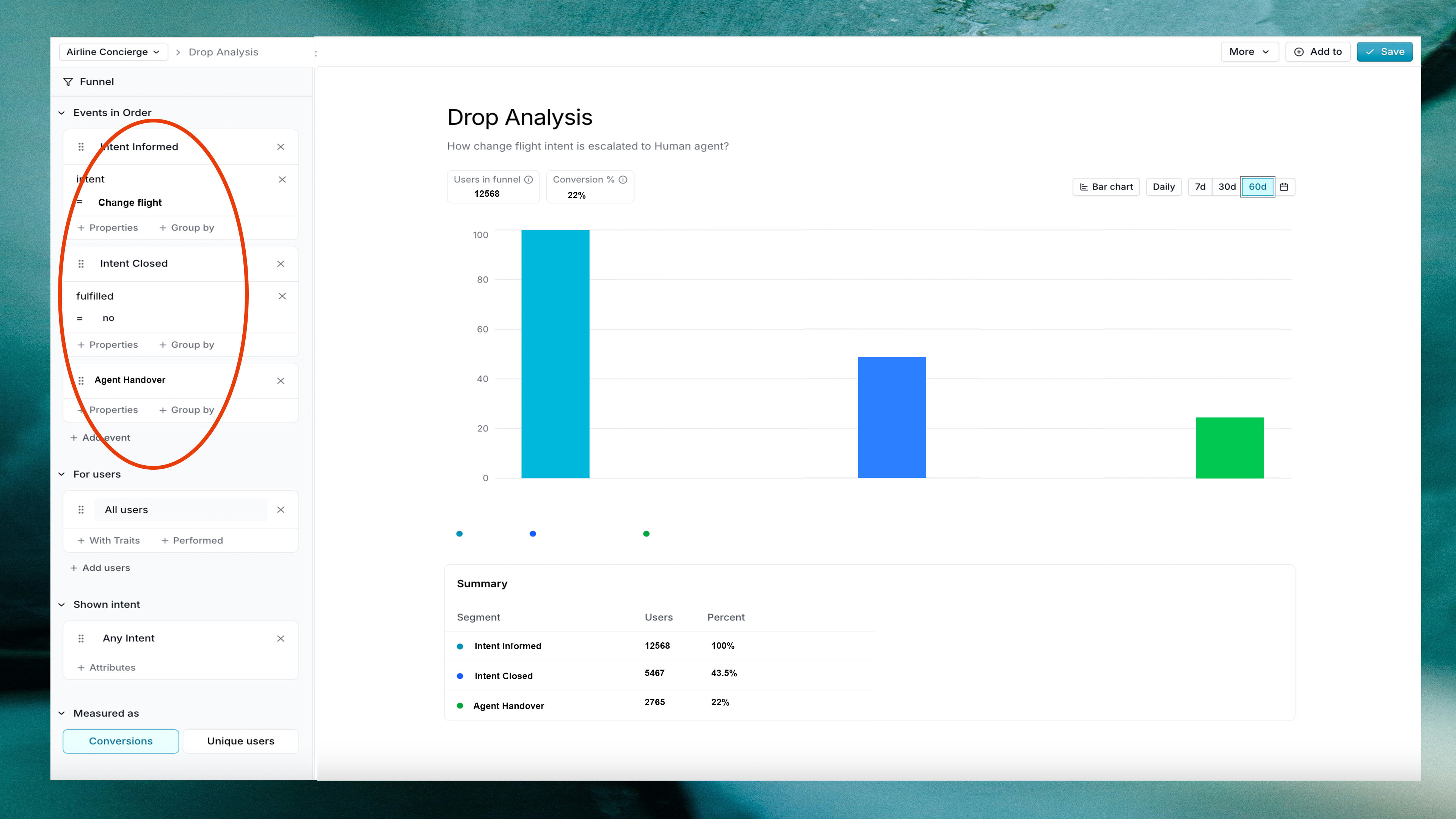Image resolution: width=1456 pixels, height=819 pixels.
Task: Click the Conversion % info icon
Action: click(623, 180)
